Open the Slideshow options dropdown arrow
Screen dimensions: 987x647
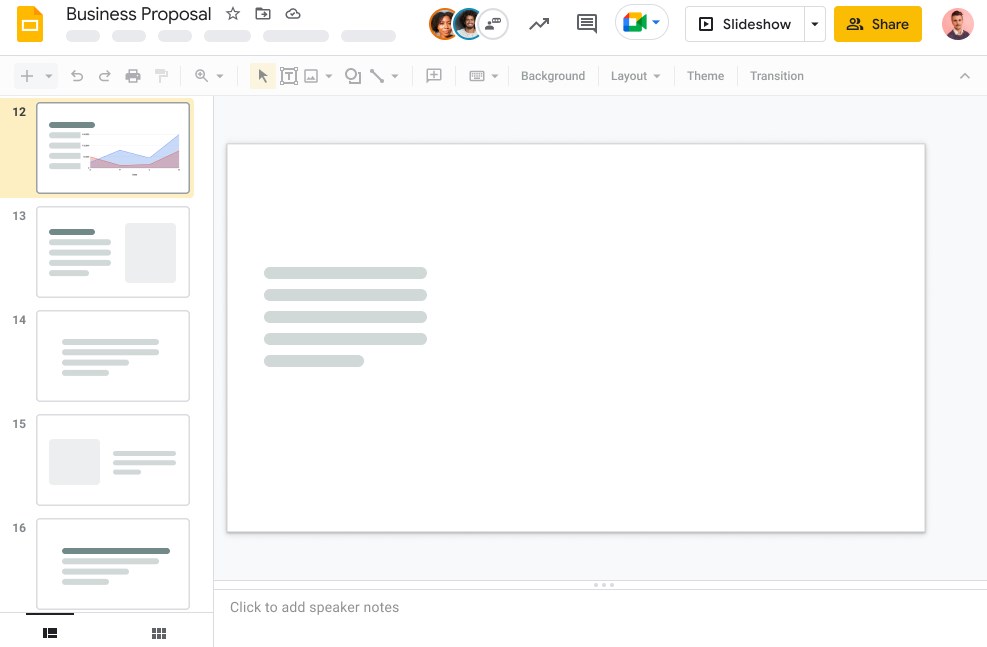pyautogui.click(x=815, y=24)
